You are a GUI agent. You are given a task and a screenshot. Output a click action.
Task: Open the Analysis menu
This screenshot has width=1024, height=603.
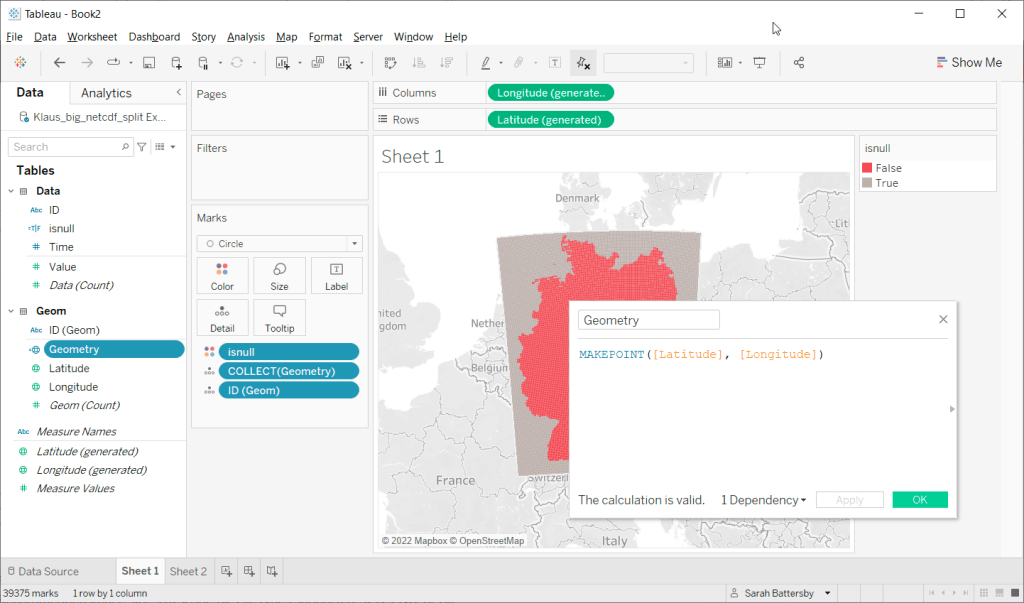point(246,37)
